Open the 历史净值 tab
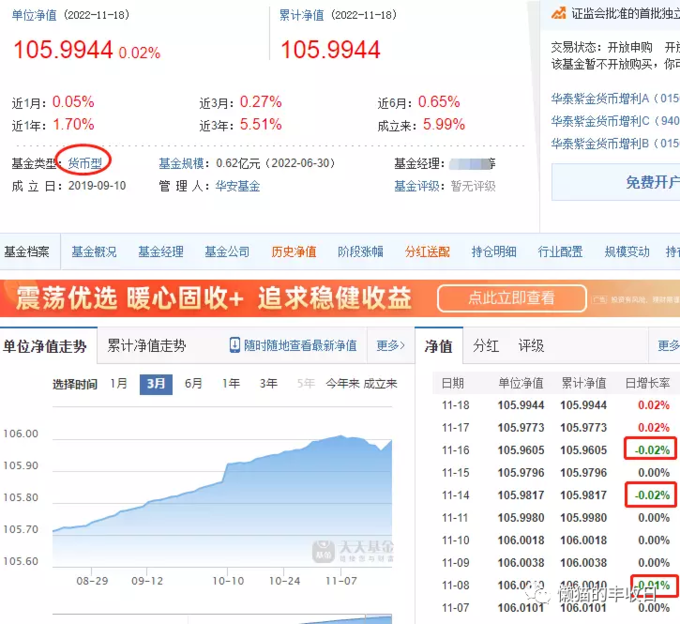680x624 pixels. (294, 252)
